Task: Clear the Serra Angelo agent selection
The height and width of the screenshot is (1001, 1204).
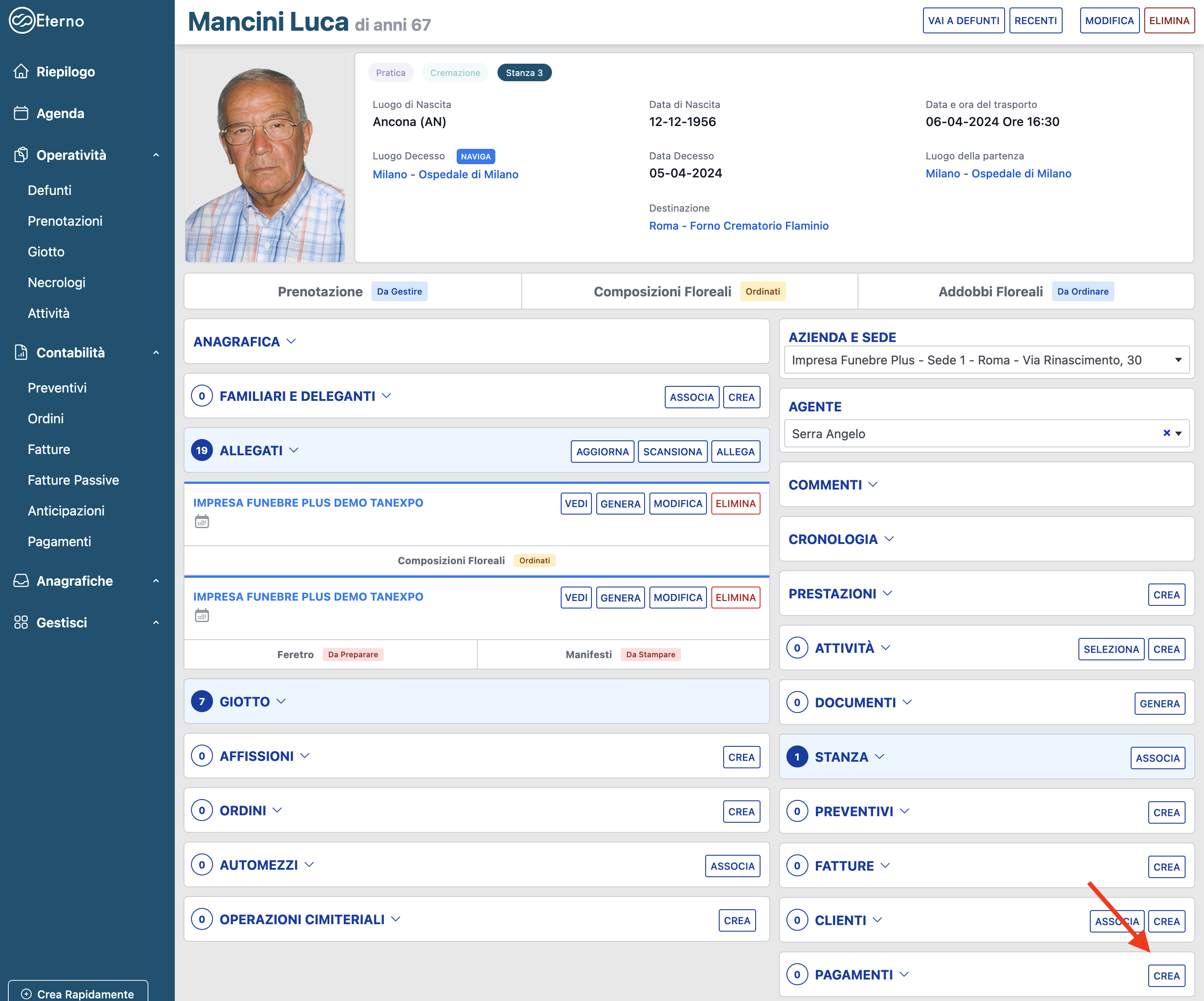Action: pos(1166,433)
